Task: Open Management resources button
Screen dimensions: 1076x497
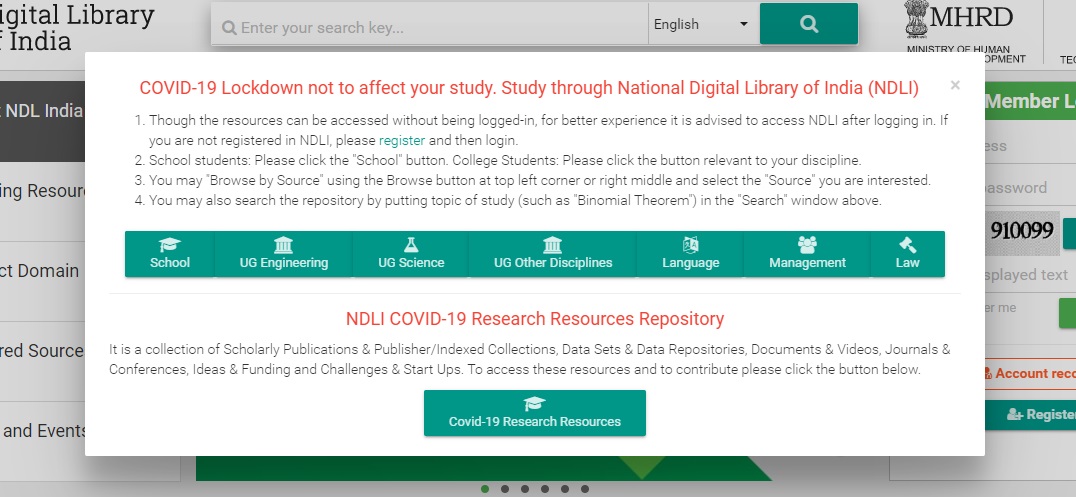Action: 807,254
